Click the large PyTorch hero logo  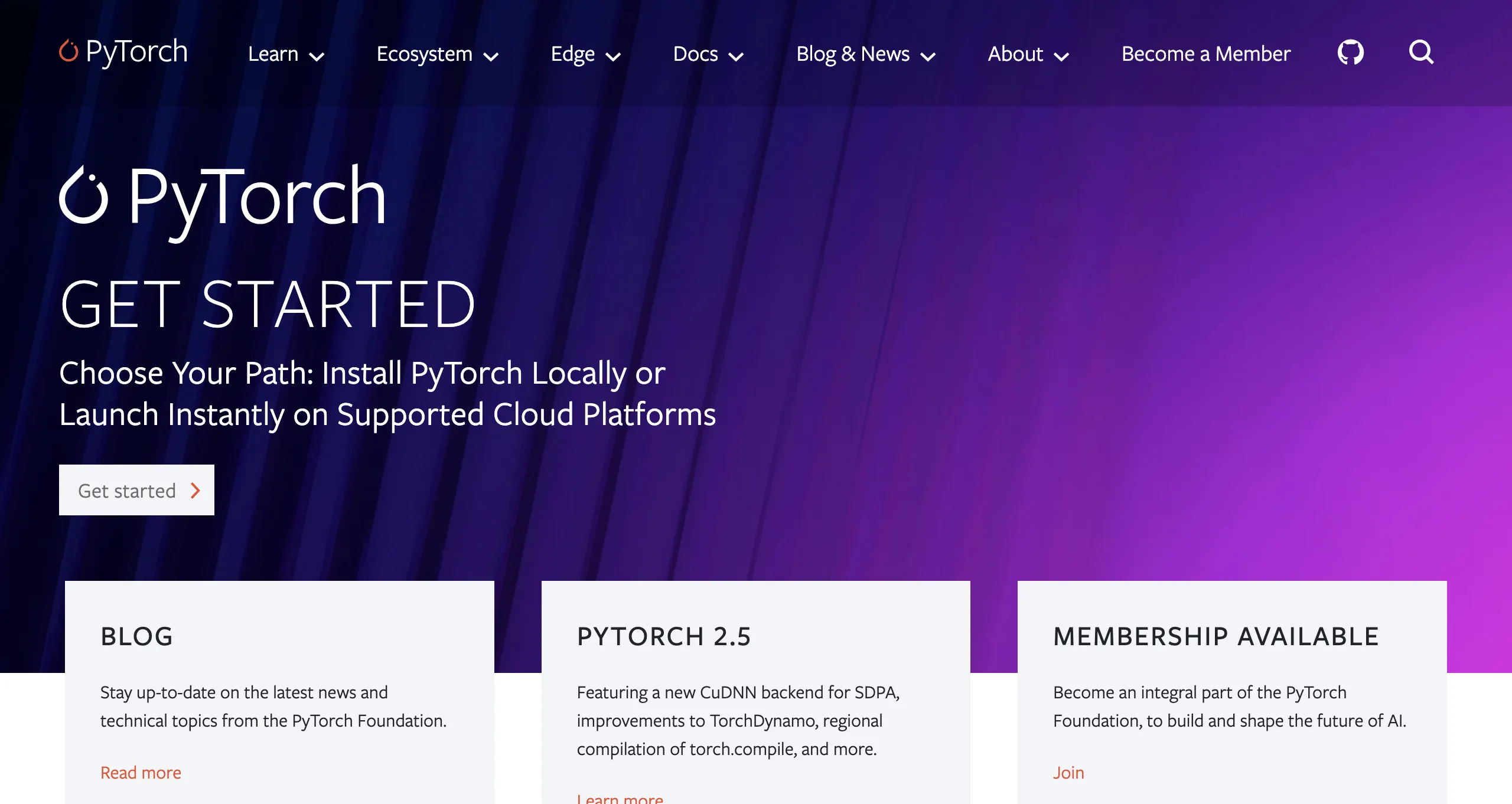(x=223, y=200)
